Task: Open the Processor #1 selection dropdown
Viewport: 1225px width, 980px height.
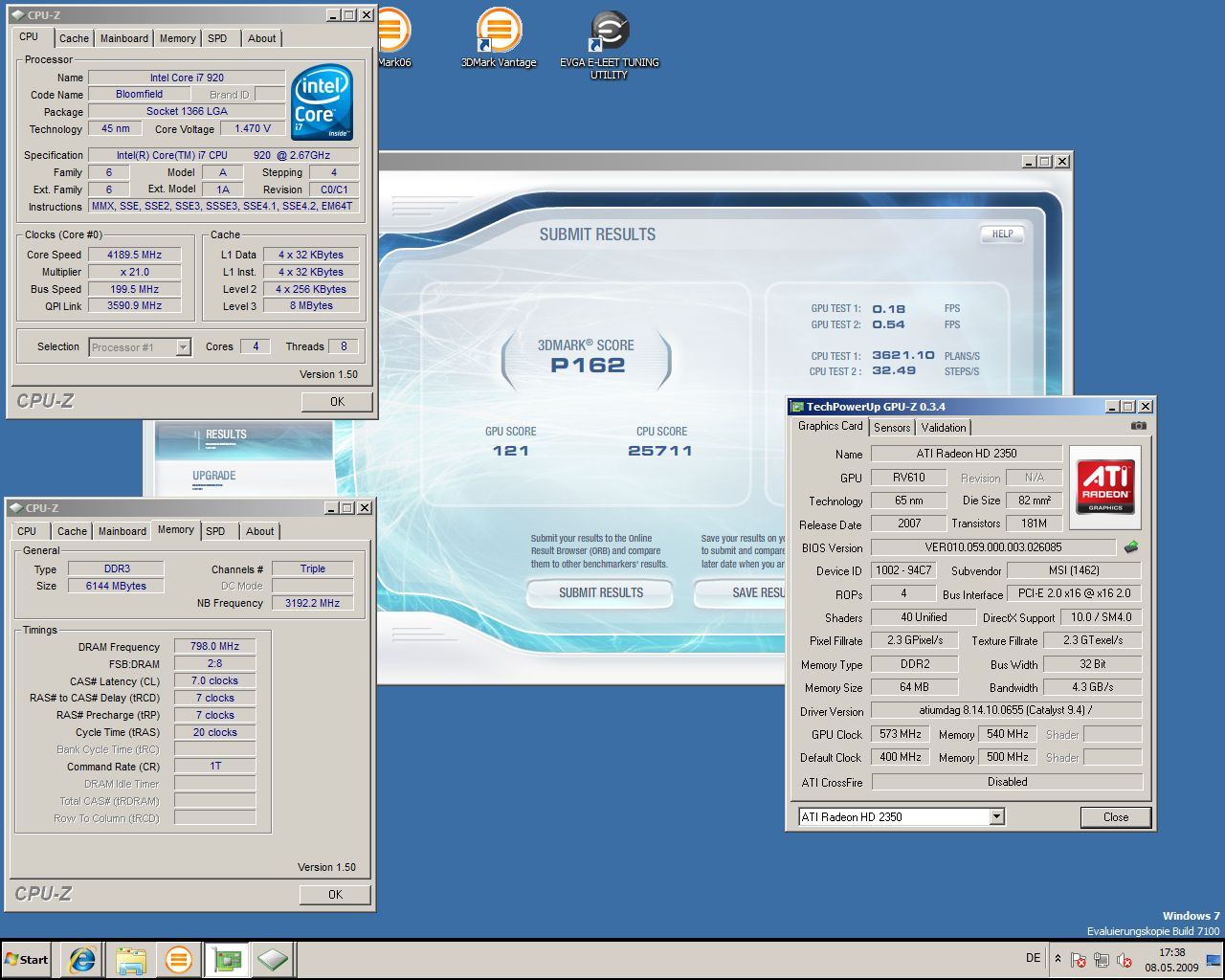Action: [141, 347]
